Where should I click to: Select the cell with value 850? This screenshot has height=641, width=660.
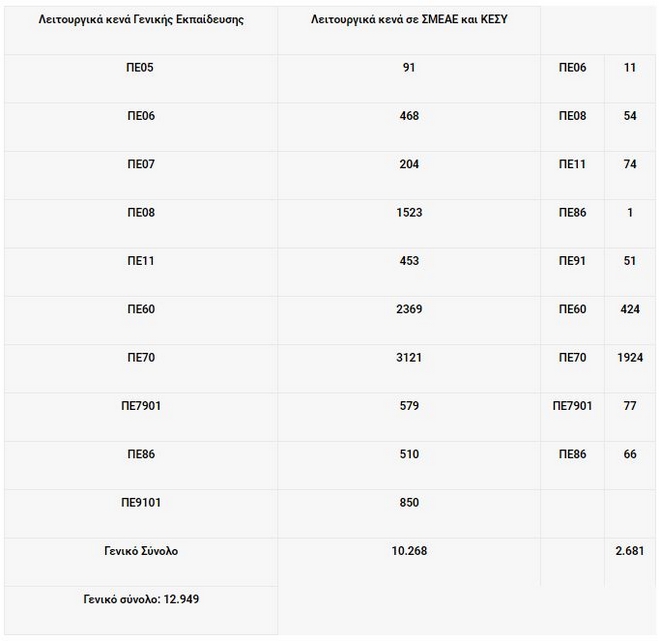coord(409,502)
